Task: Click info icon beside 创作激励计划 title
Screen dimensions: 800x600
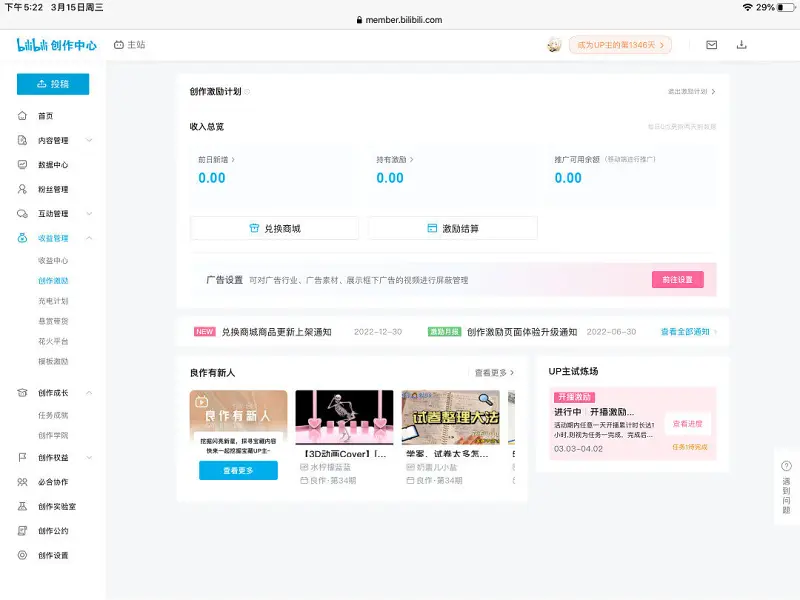Action: tap(247, 92)
